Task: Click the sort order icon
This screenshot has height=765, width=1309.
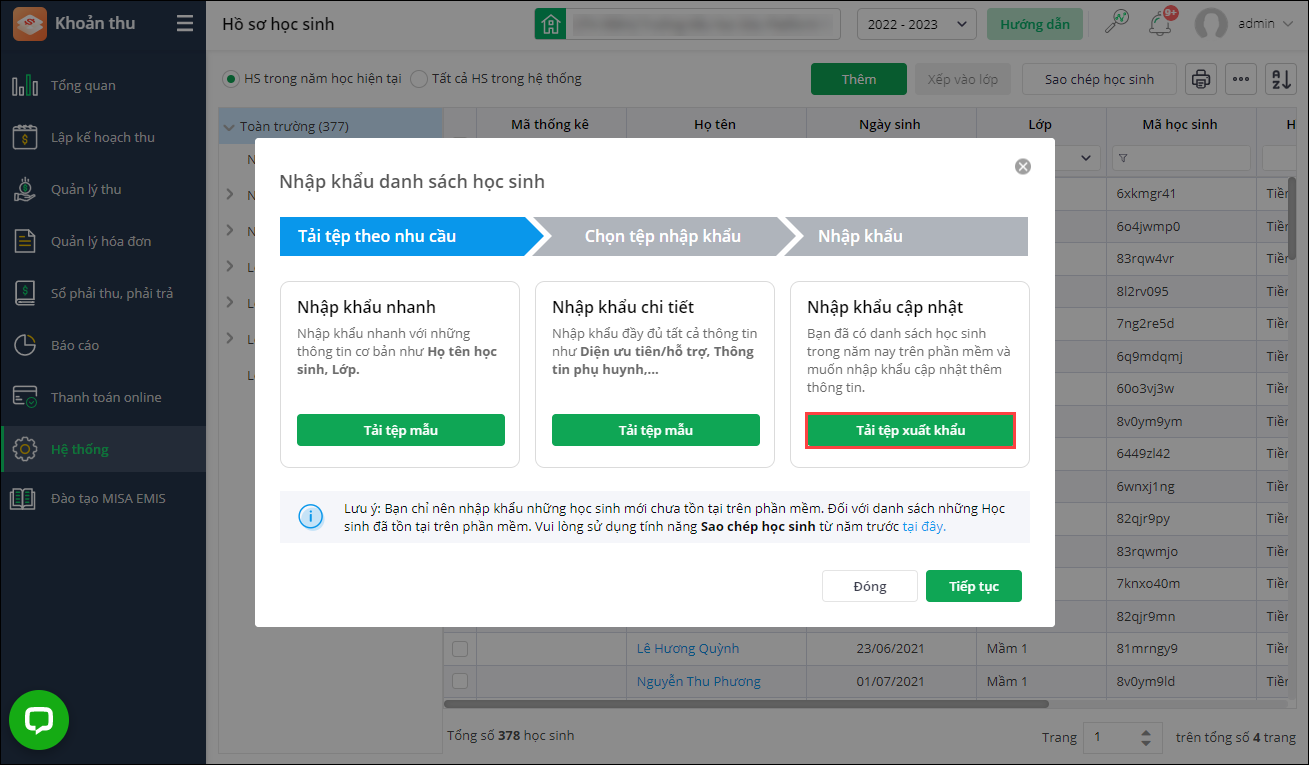Action: [1281, 79]
